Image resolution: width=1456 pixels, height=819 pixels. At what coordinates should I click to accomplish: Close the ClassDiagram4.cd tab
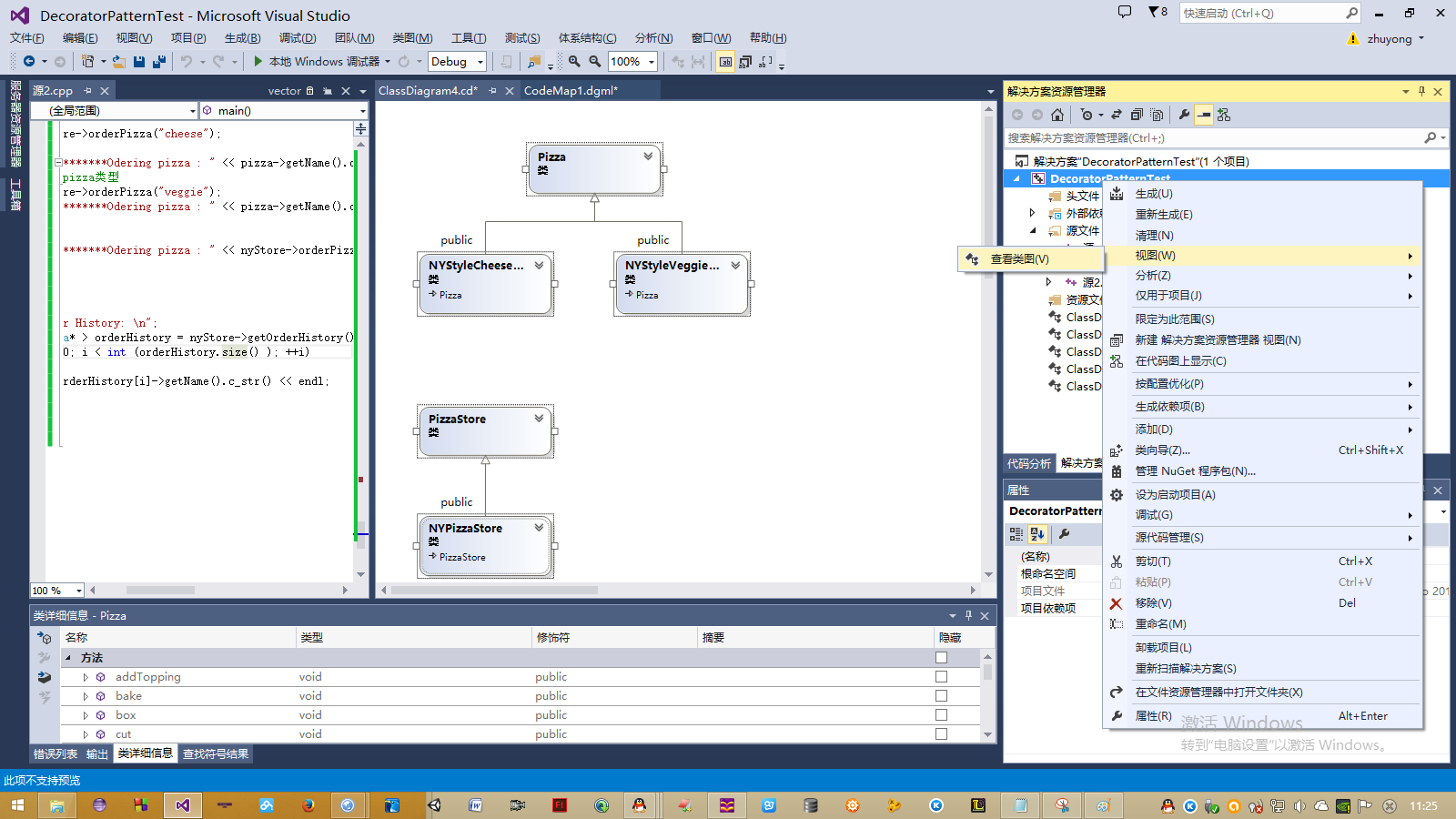pyautogui.click(x=510, y=90)
